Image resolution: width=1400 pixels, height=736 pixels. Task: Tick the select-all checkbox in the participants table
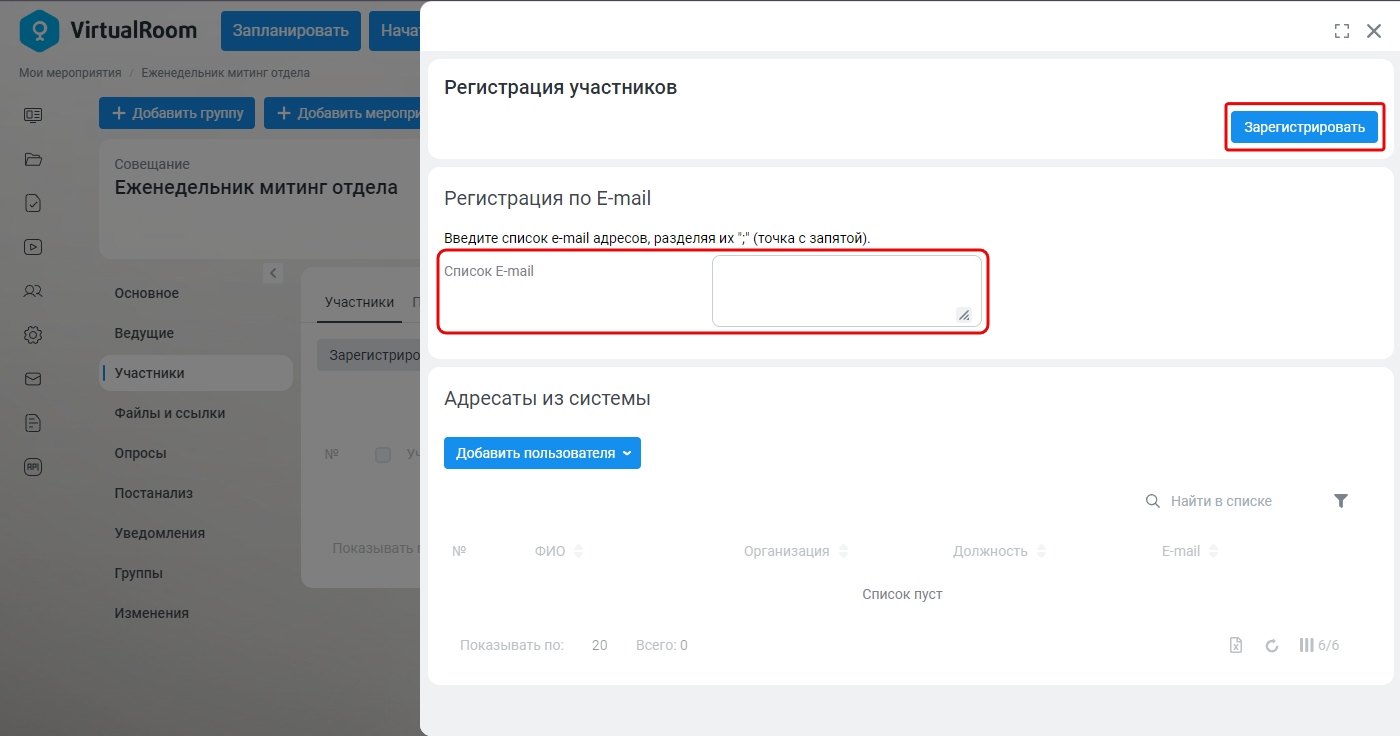pos(383,455)
